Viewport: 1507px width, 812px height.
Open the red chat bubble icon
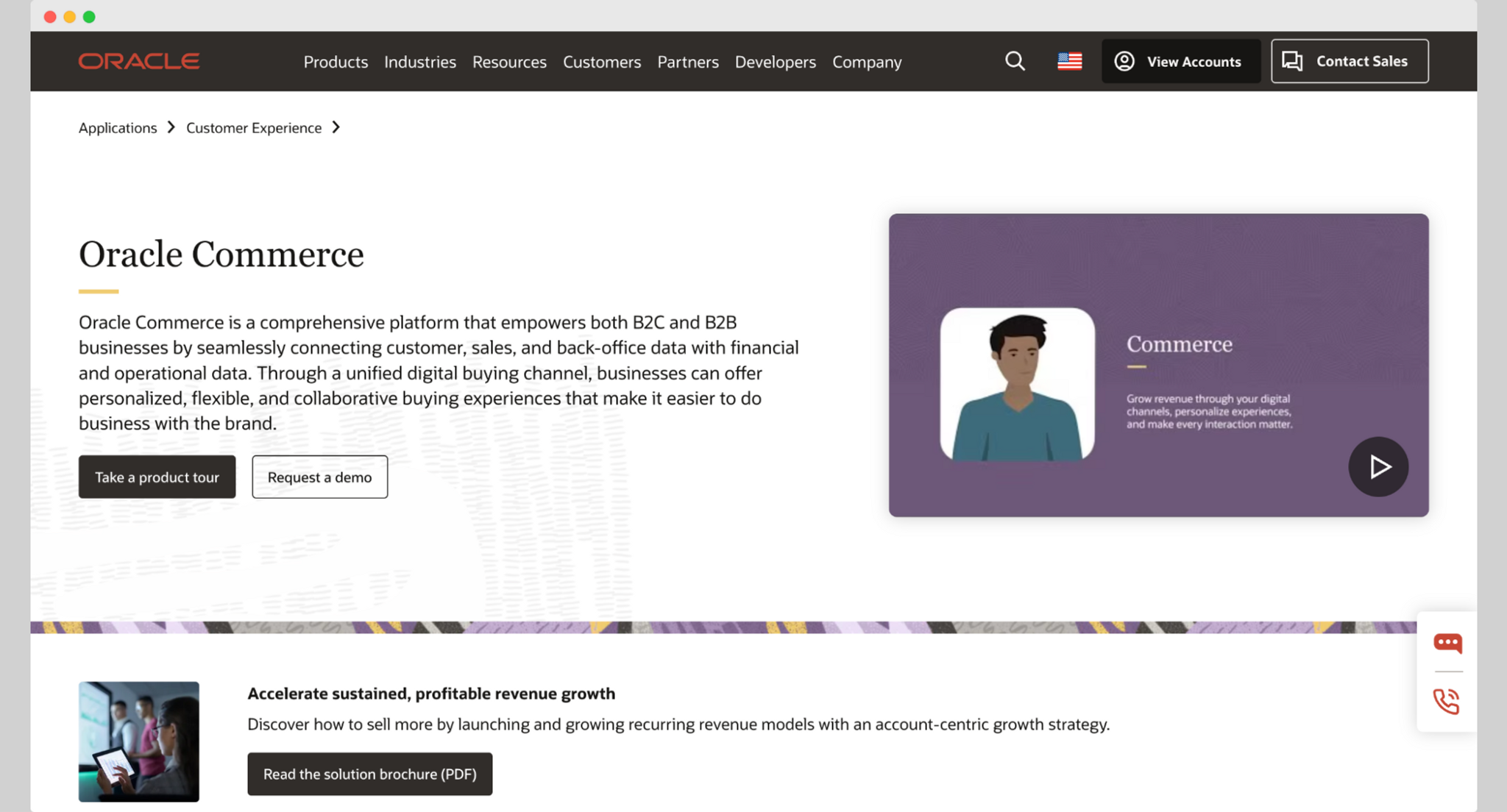pyautogui.click(x=1447, y=643)
